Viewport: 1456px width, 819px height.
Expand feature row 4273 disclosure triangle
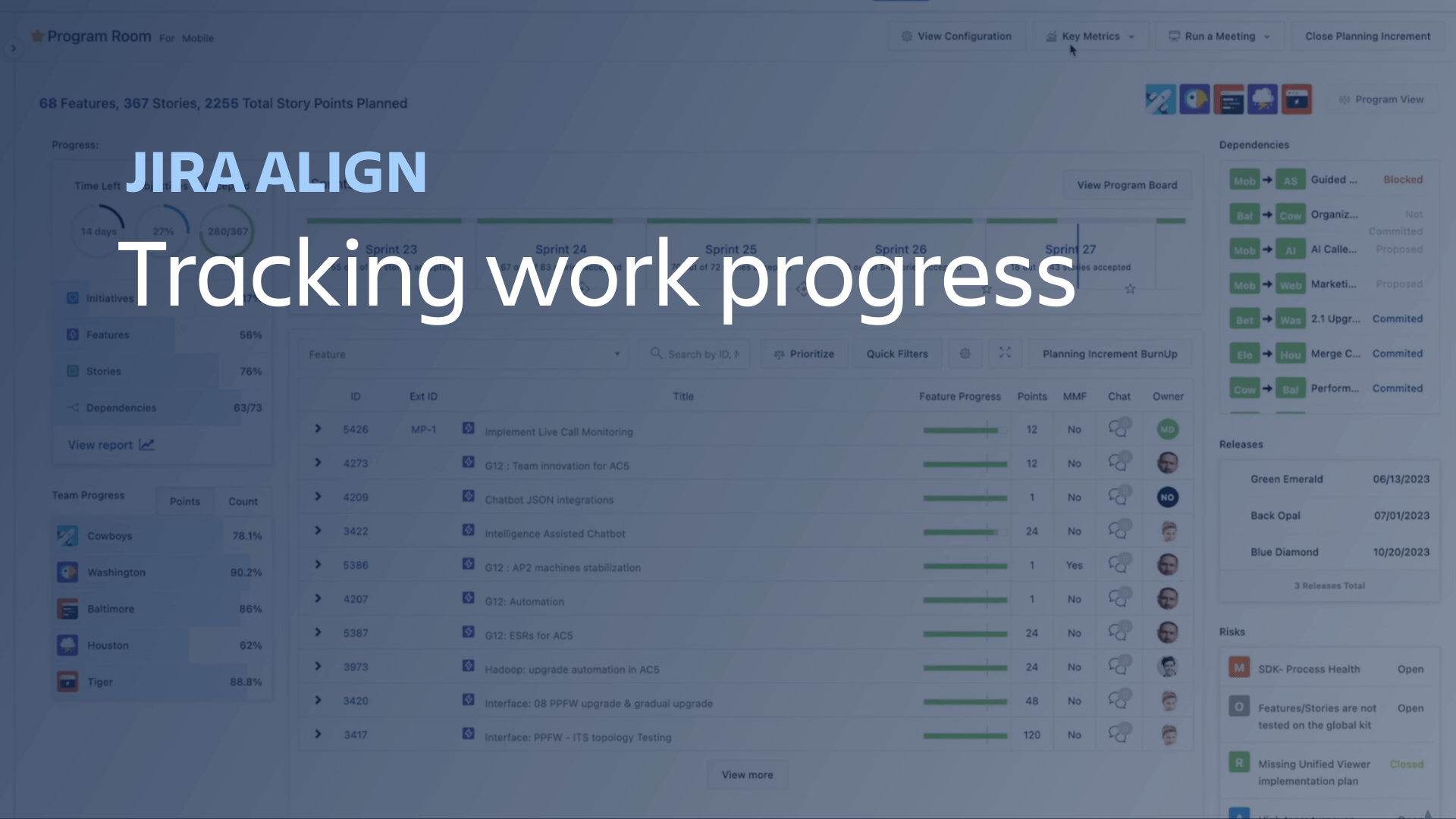319,463
